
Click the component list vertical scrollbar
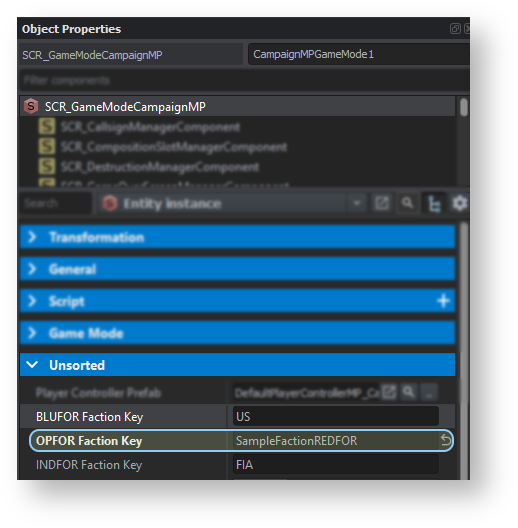464,141
